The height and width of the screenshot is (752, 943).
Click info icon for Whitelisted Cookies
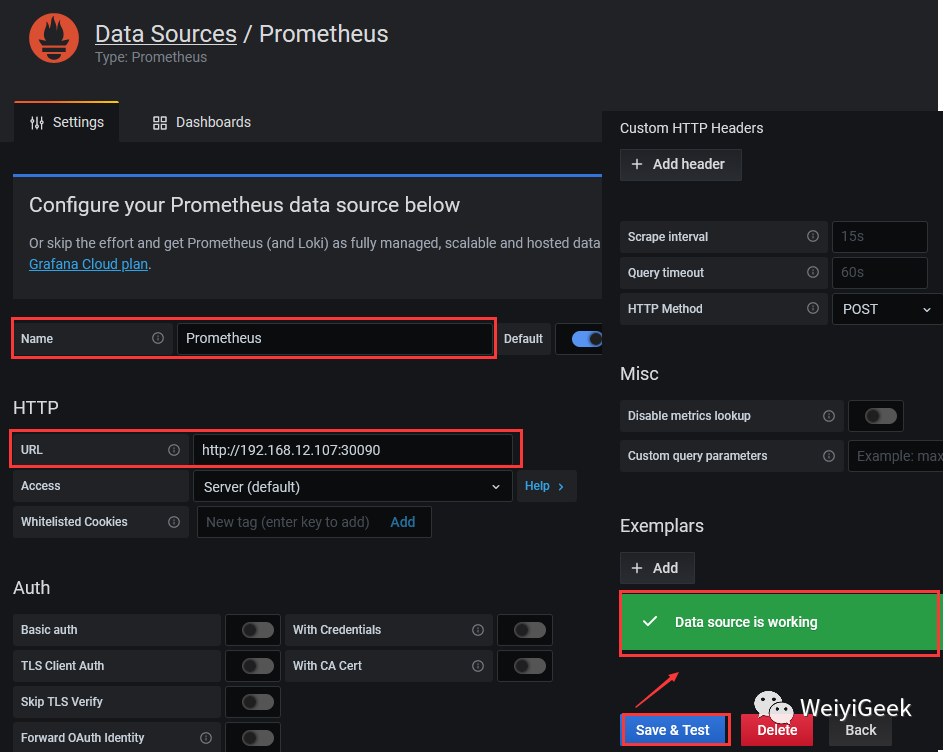tap(174, 522)
